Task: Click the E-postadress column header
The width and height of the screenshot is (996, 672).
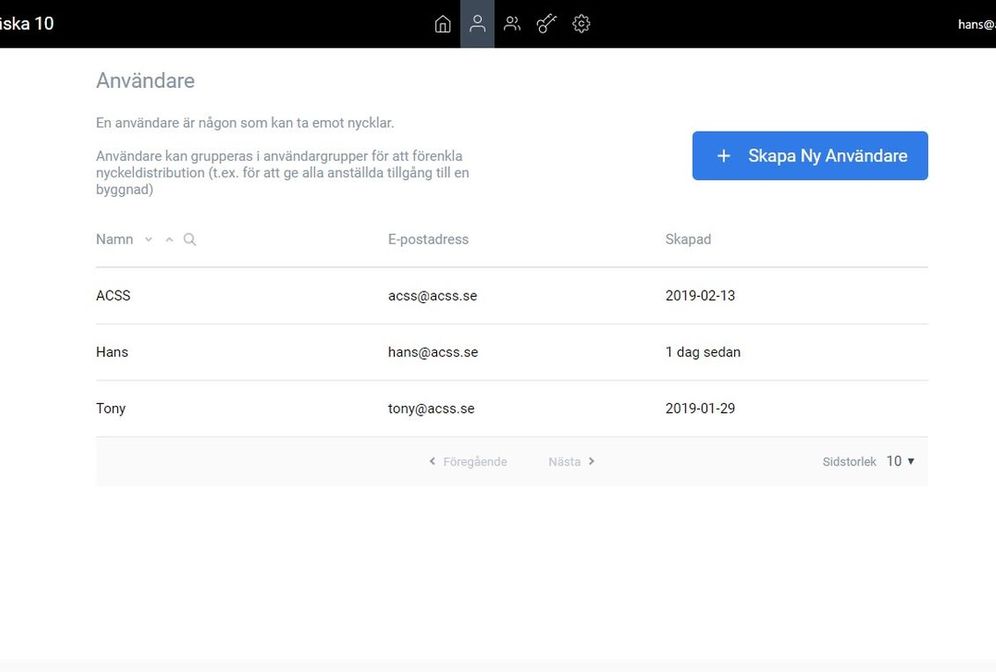Action: coord(428,239)
